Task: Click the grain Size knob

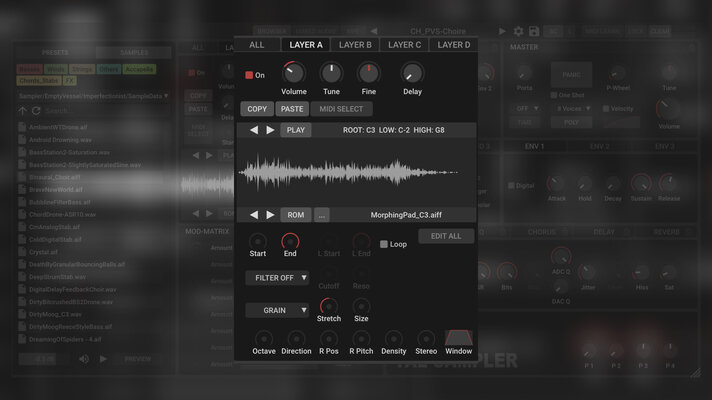Action: 361,306
